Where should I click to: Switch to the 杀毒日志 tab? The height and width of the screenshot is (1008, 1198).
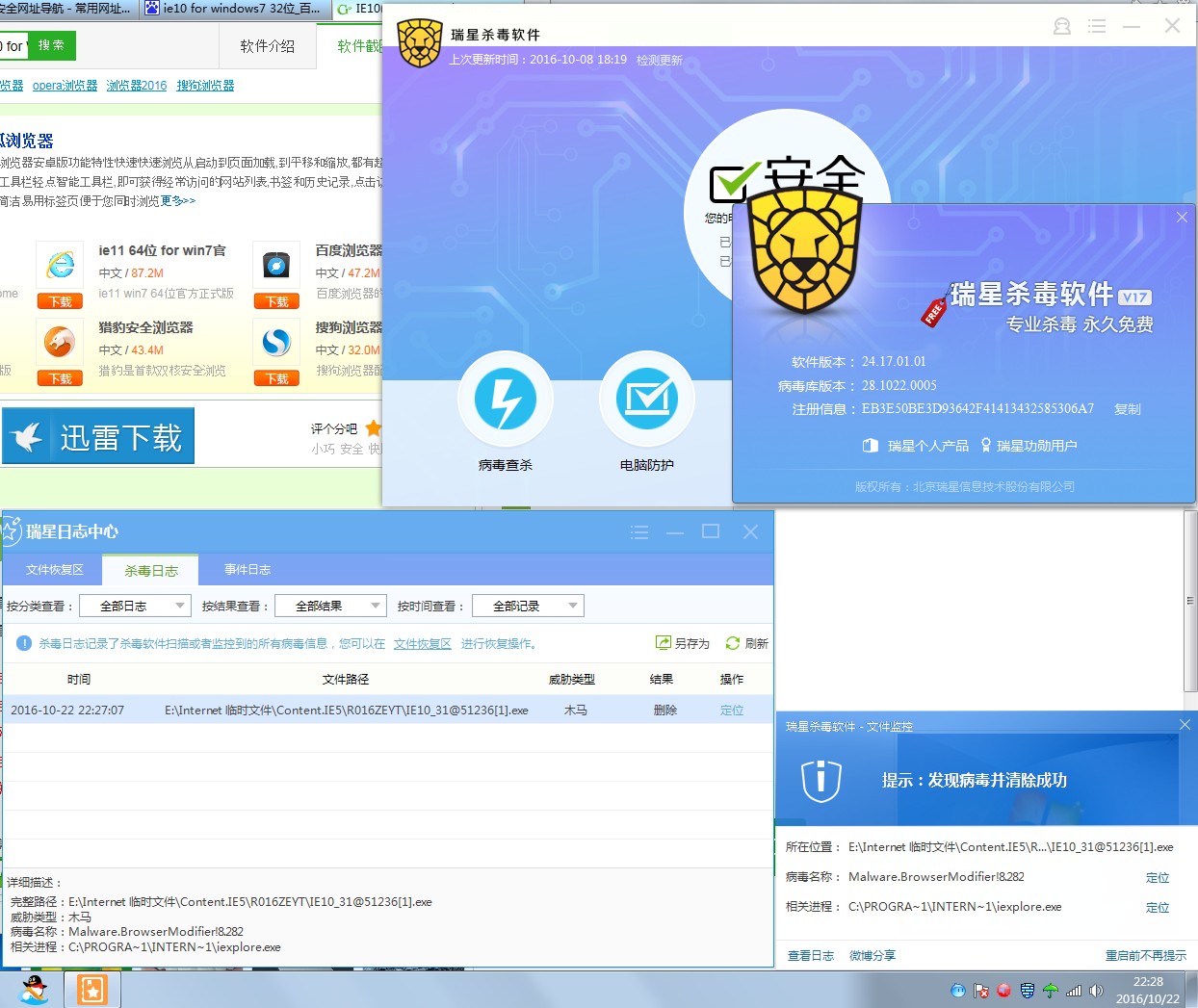150,571
